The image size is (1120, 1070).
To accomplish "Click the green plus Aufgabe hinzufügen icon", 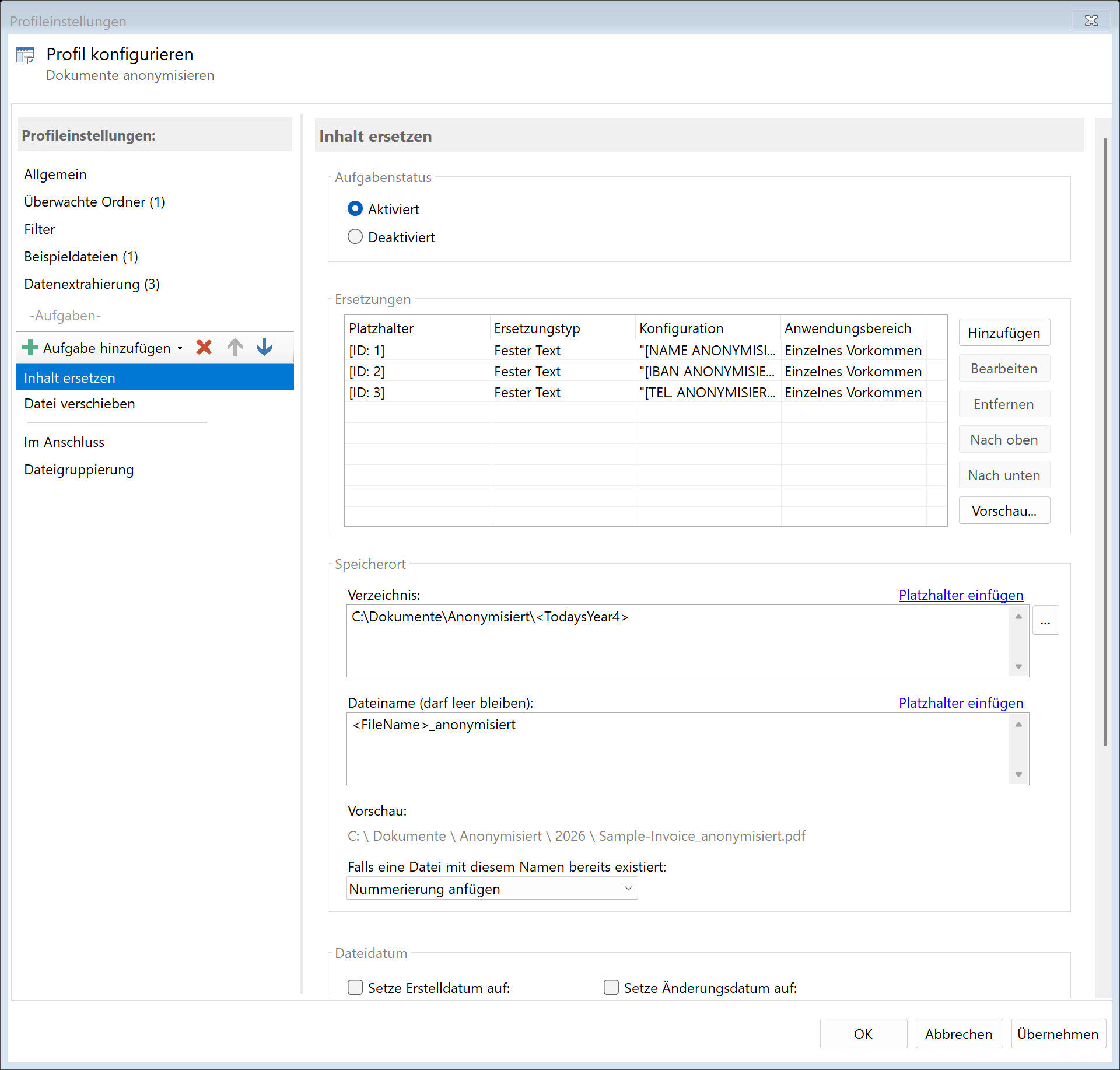I will (x=30, y=348).
